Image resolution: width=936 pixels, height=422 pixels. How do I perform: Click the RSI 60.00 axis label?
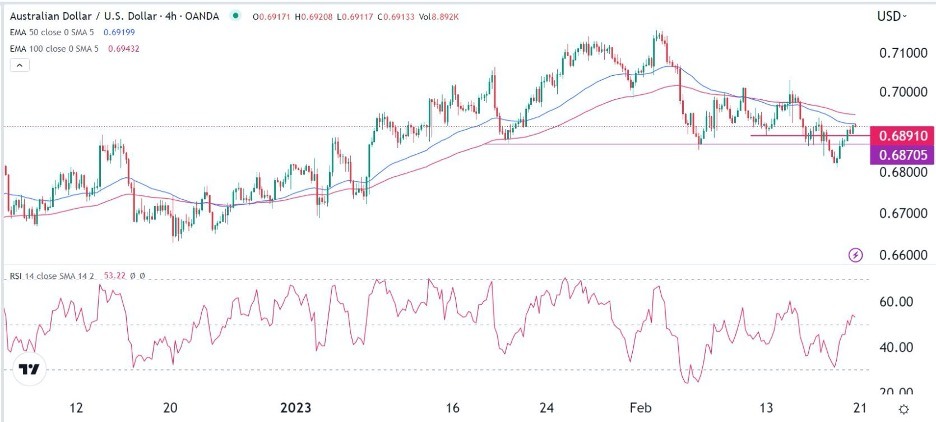tap(895, 303)
